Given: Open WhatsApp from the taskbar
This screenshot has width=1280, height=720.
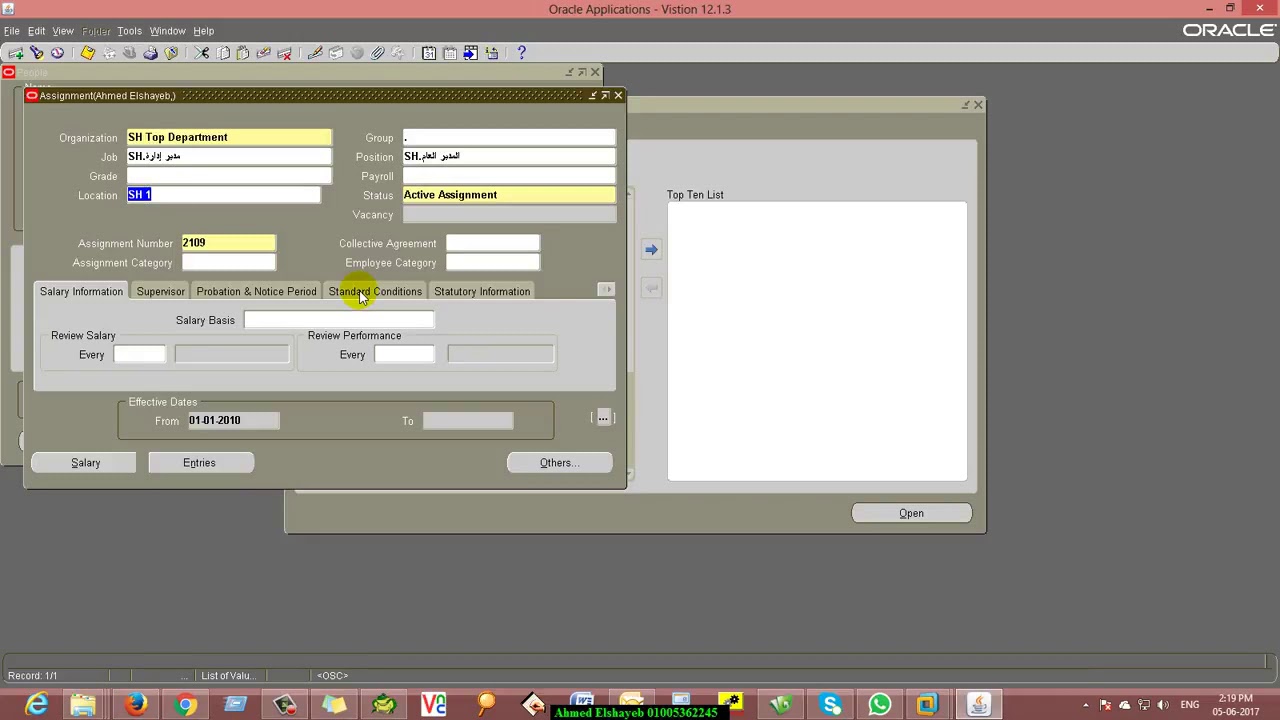Looking at the screenshot, I should coord(879,705).
